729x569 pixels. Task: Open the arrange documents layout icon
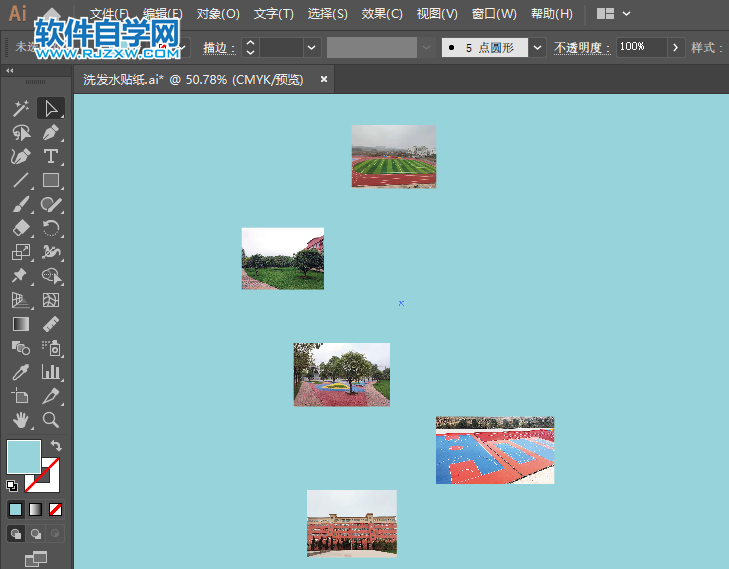[x=605, y=13]
